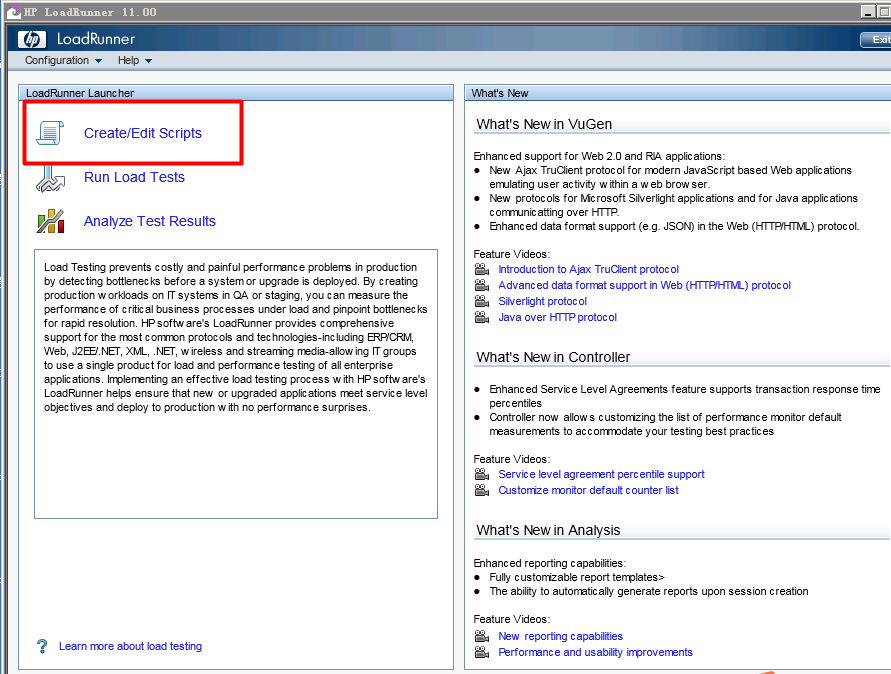Open New reporting capabilities video link
Screen dimensions: 891x674
coord(560,636)
